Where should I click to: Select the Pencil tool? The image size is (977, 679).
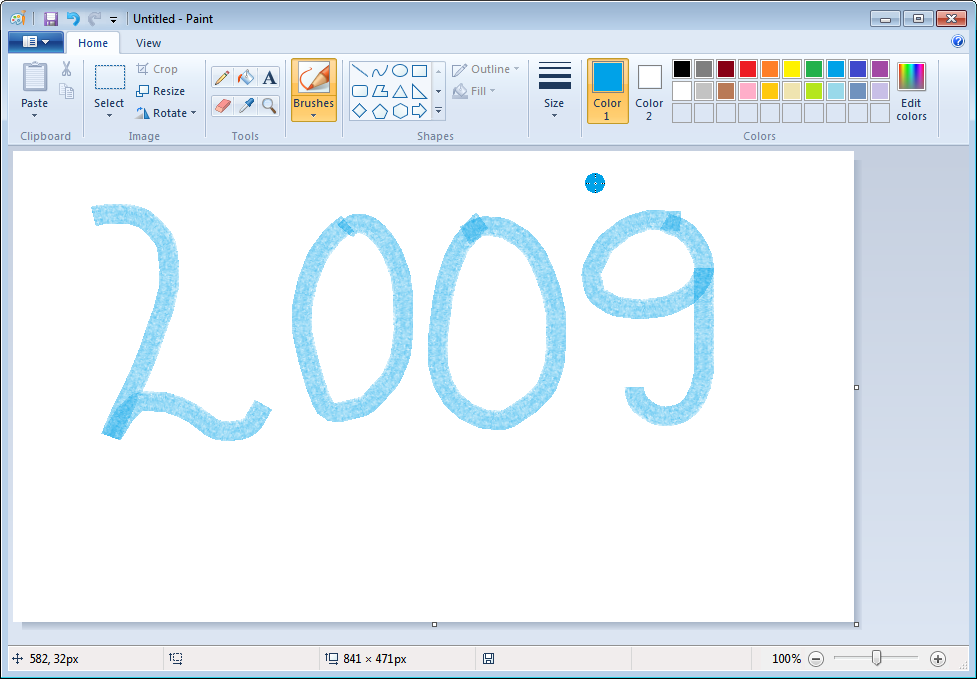[x=222, y=76]
